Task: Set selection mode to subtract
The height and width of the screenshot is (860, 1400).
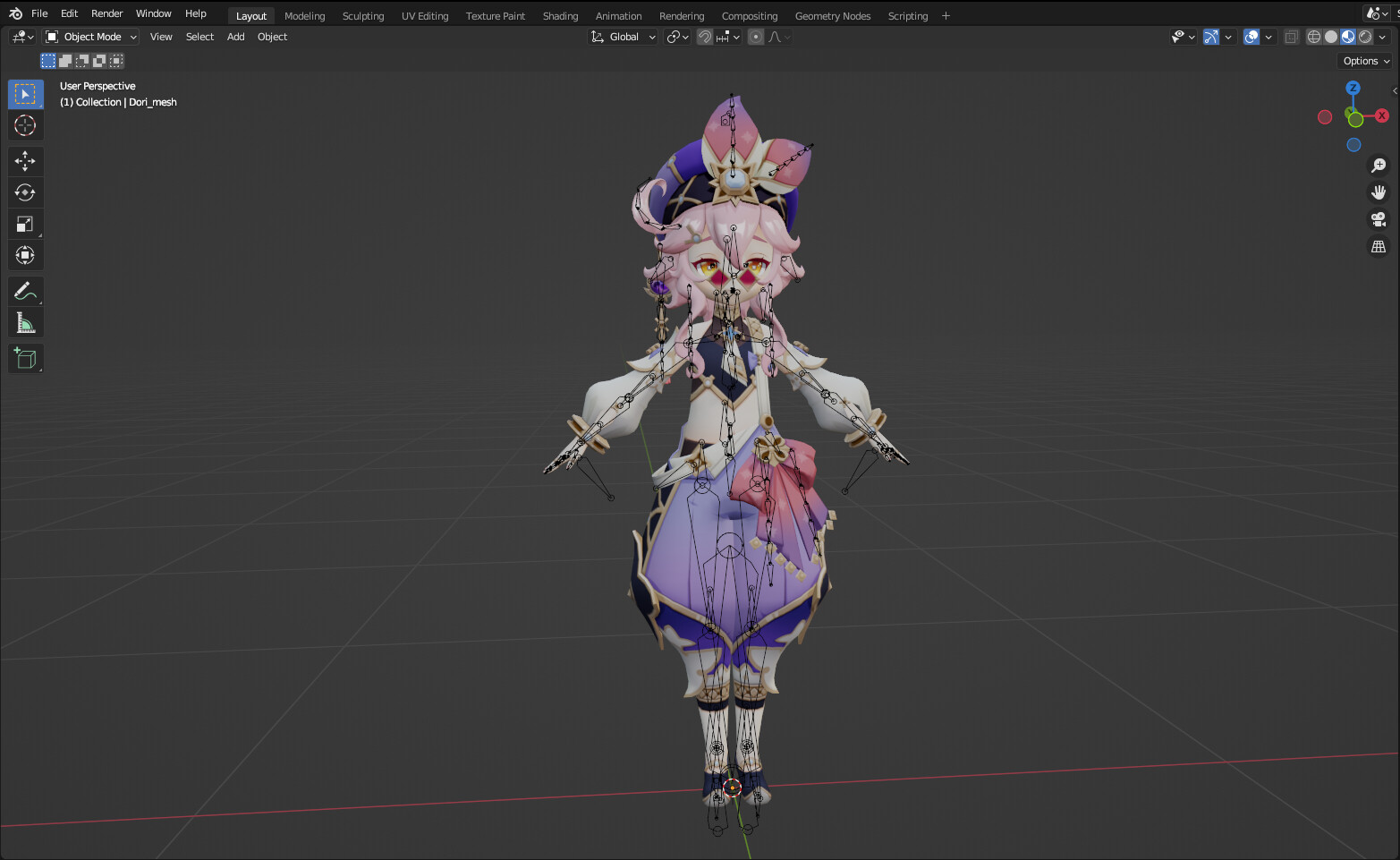Action: pos(82,61)
